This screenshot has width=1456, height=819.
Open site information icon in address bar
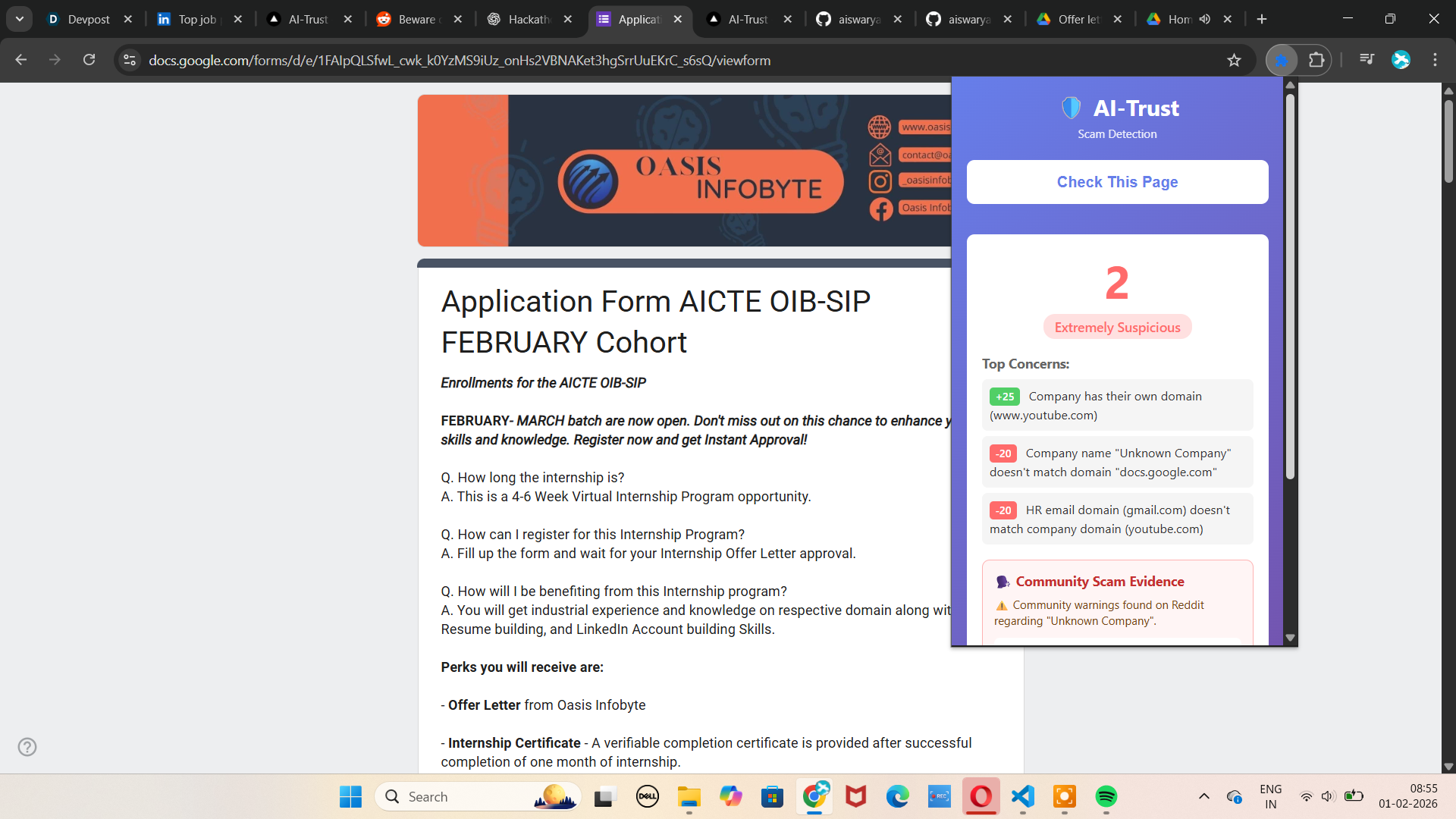pos(130,60)
